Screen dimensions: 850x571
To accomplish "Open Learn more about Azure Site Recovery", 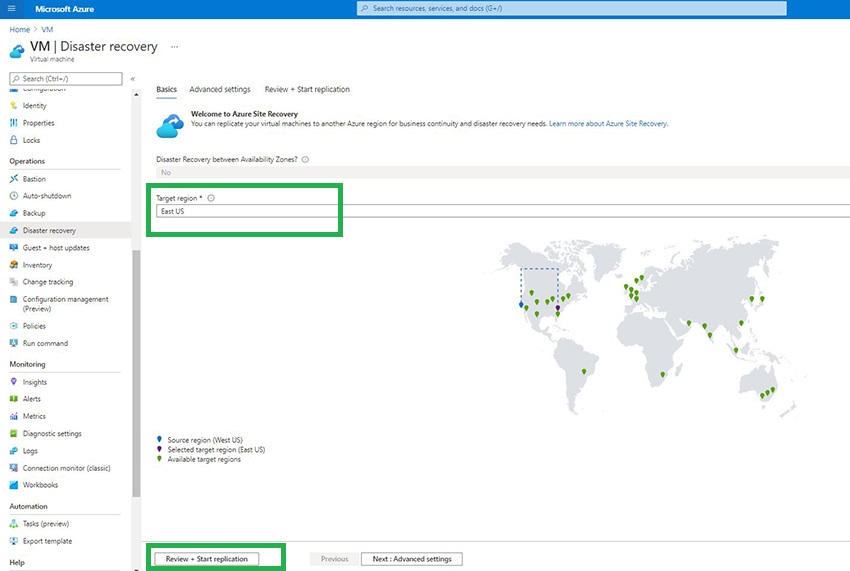I will tap(608, 124).
